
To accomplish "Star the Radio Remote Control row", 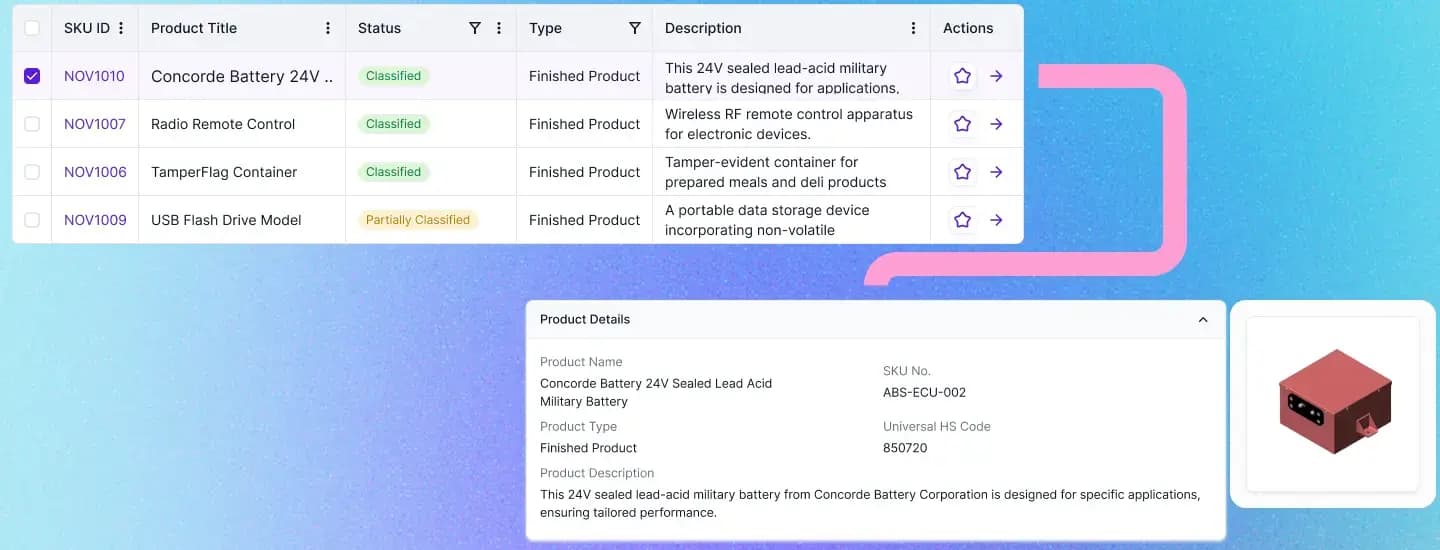I will 962,124.
